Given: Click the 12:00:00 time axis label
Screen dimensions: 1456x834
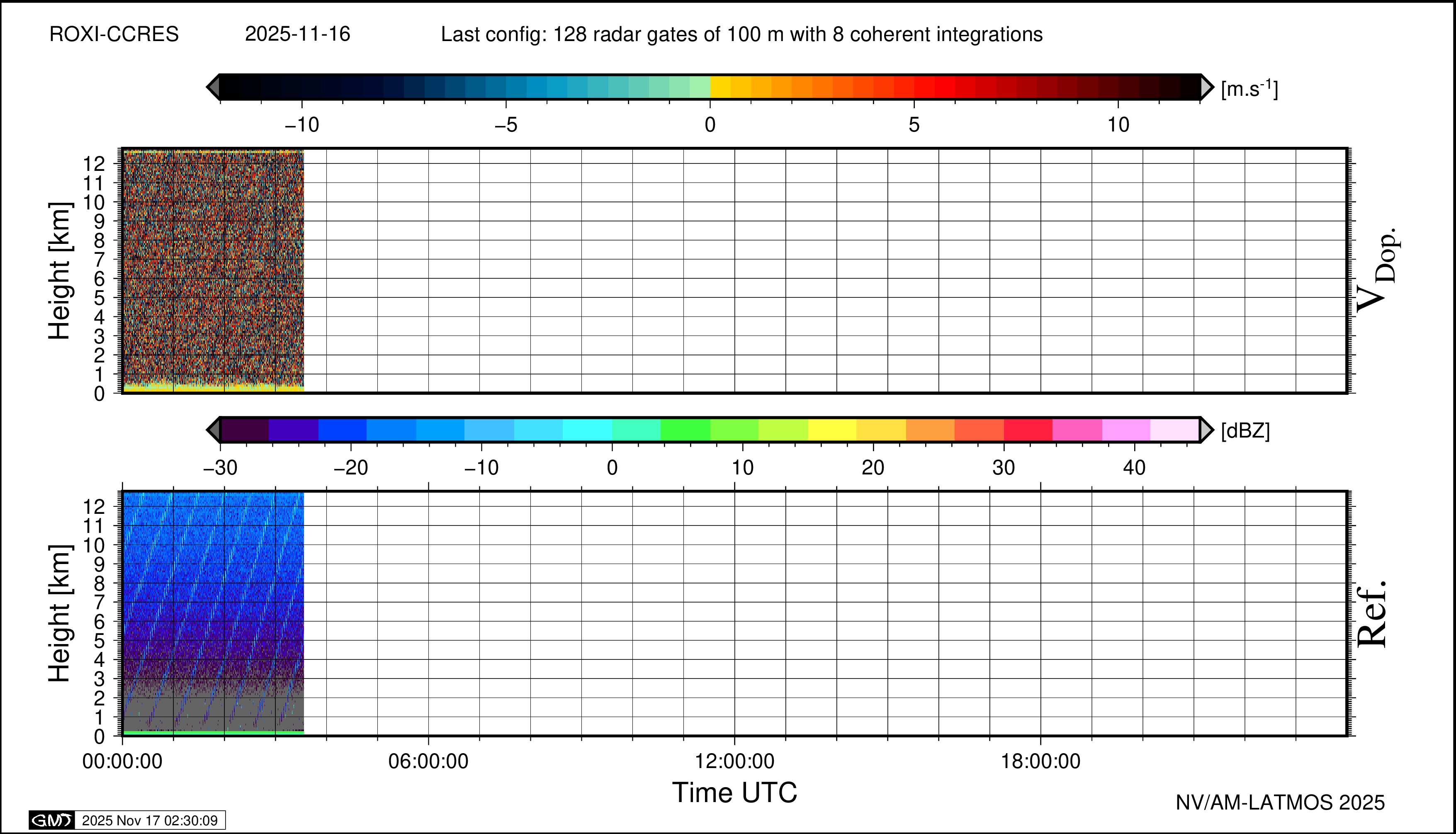Looking at the screenshot, I should pyautogui.click(x=734, y=761).
